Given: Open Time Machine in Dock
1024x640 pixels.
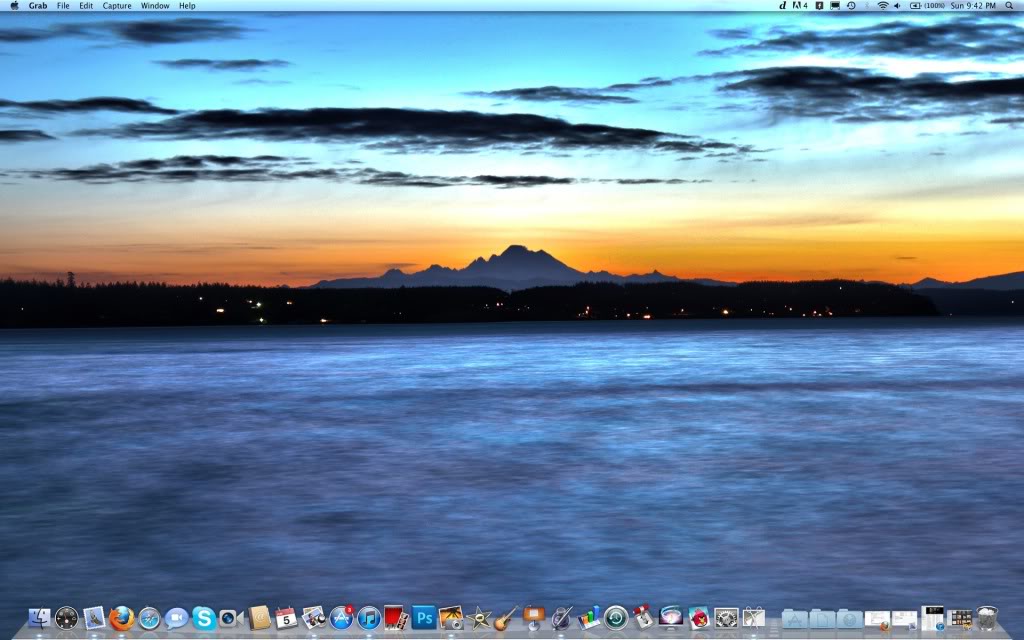Looking at the screenshot, I should coord(616,617).
